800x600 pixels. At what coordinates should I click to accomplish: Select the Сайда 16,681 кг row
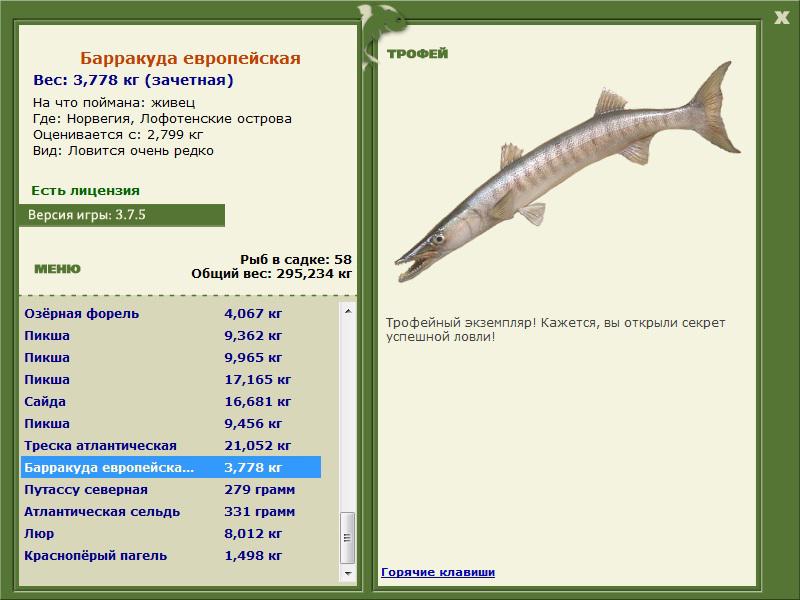[171, 402]
